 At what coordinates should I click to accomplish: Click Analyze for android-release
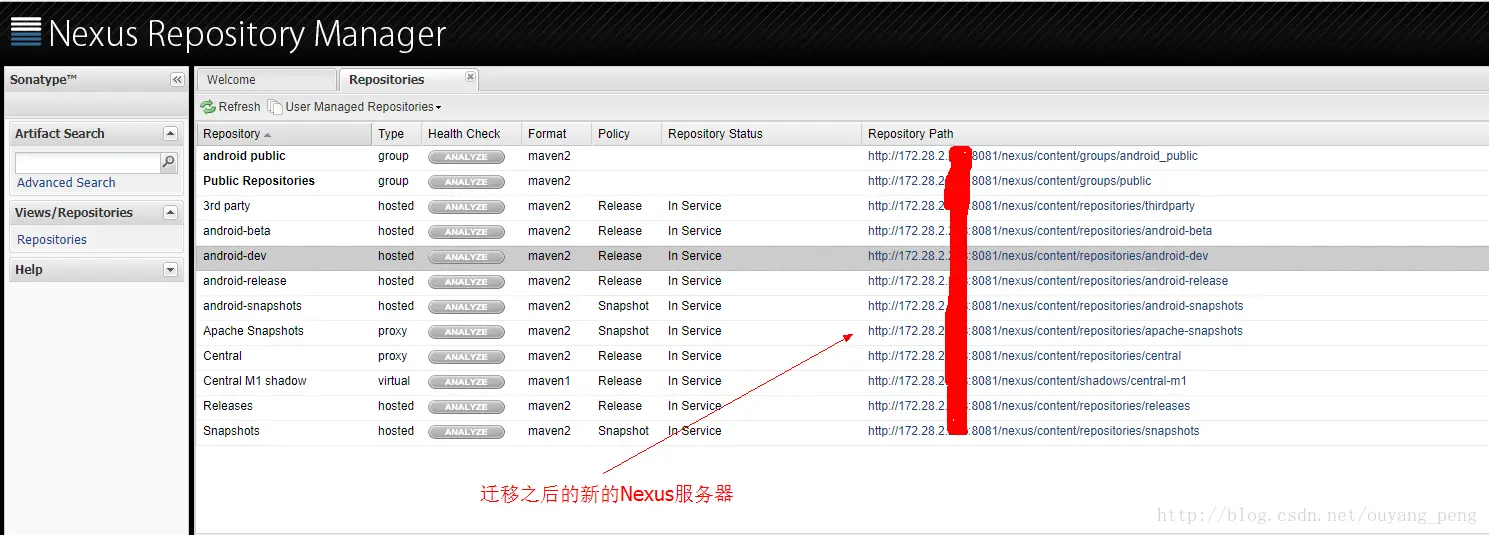point(466,282)
